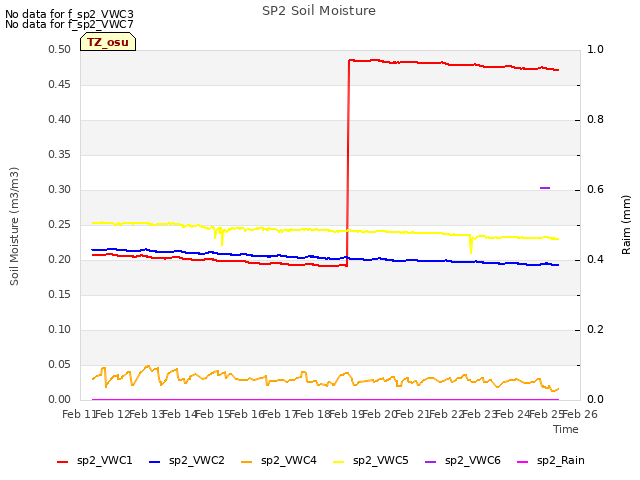Click the sp2_VWC4 legend entry

(279, 461)
